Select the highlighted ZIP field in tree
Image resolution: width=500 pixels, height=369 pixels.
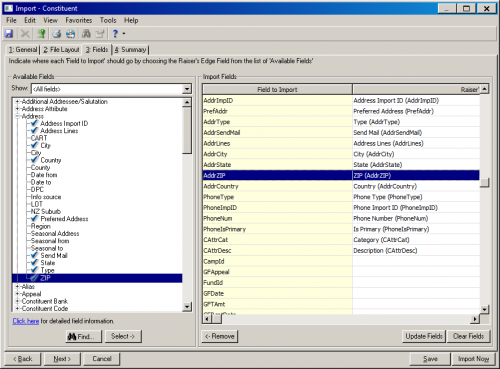coord(45,278)
